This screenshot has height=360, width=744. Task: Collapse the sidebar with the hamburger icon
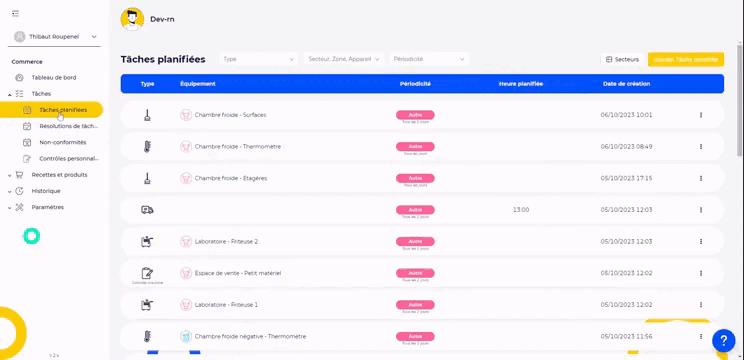coord(15,13)
